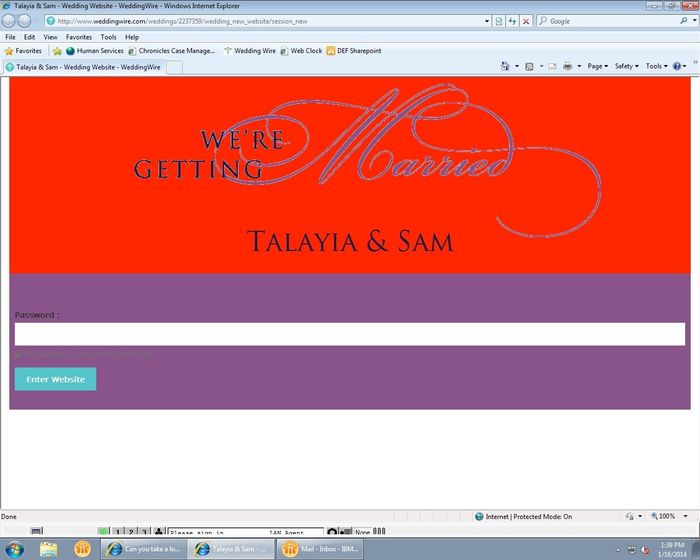Viewport: 700px width, 560px height.
Task: Open the Page dropdown menu
Action: click(x=597, y=66)
